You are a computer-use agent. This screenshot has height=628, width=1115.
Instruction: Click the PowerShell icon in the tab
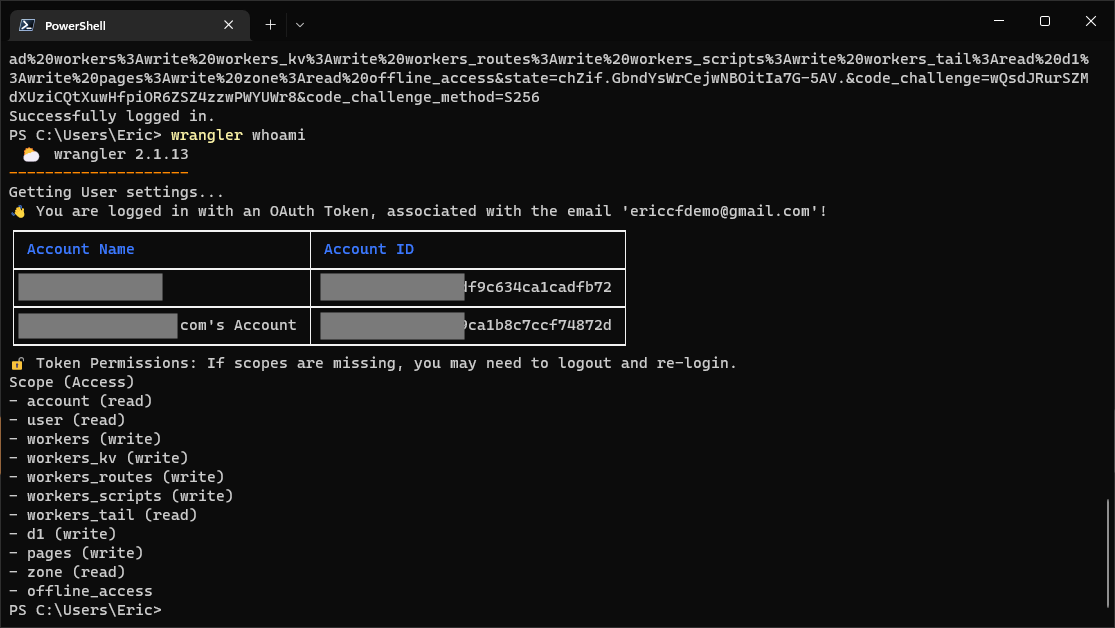click(28, 25)
